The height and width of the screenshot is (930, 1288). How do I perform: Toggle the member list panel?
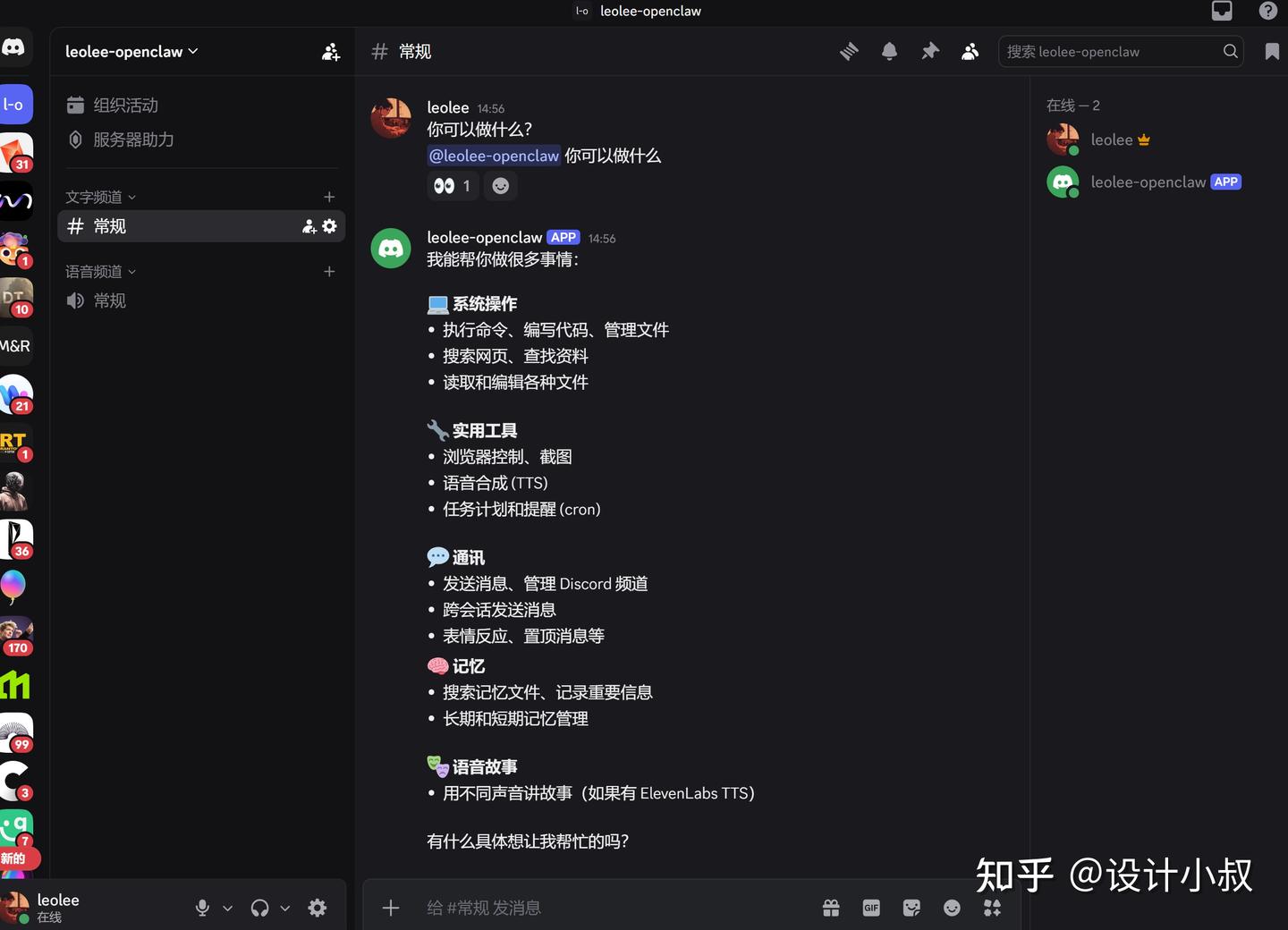(970, 52)
